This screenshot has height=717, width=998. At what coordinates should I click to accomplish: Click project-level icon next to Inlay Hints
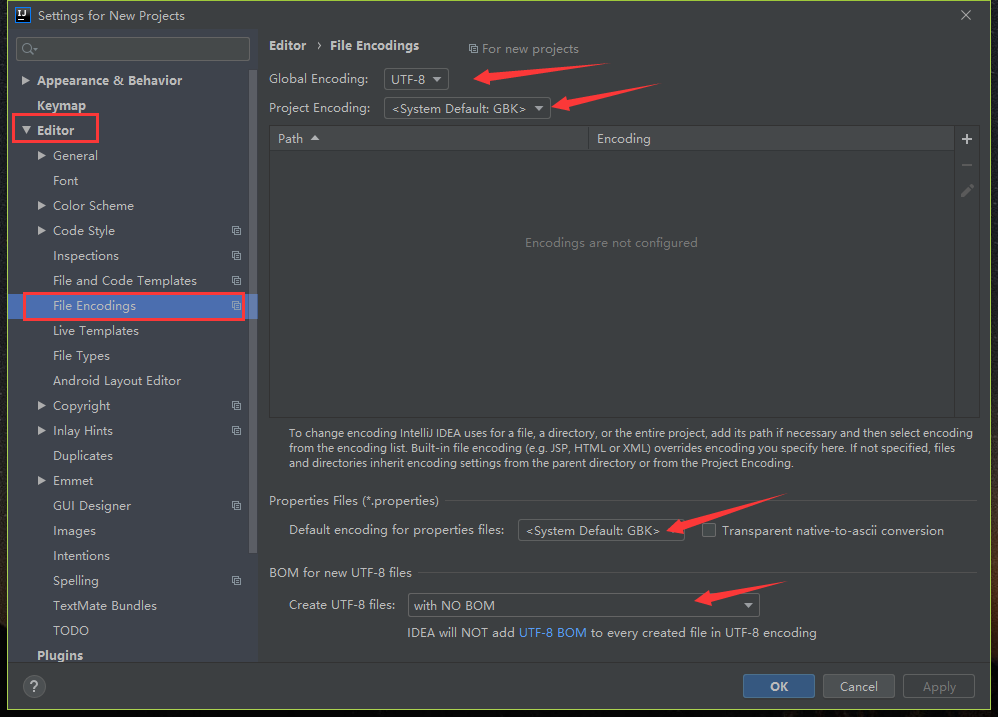[236, 430]
